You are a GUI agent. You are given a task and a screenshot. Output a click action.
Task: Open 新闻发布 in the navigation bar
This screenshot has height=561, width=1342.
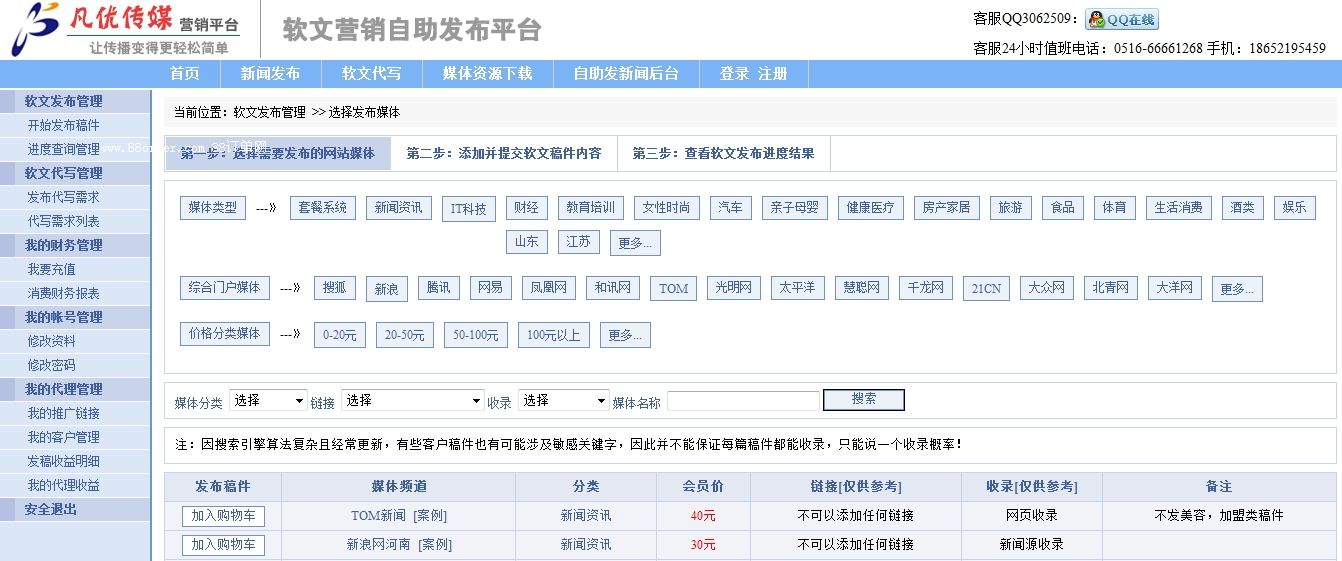pyautogui.click(x=270, y=74)
